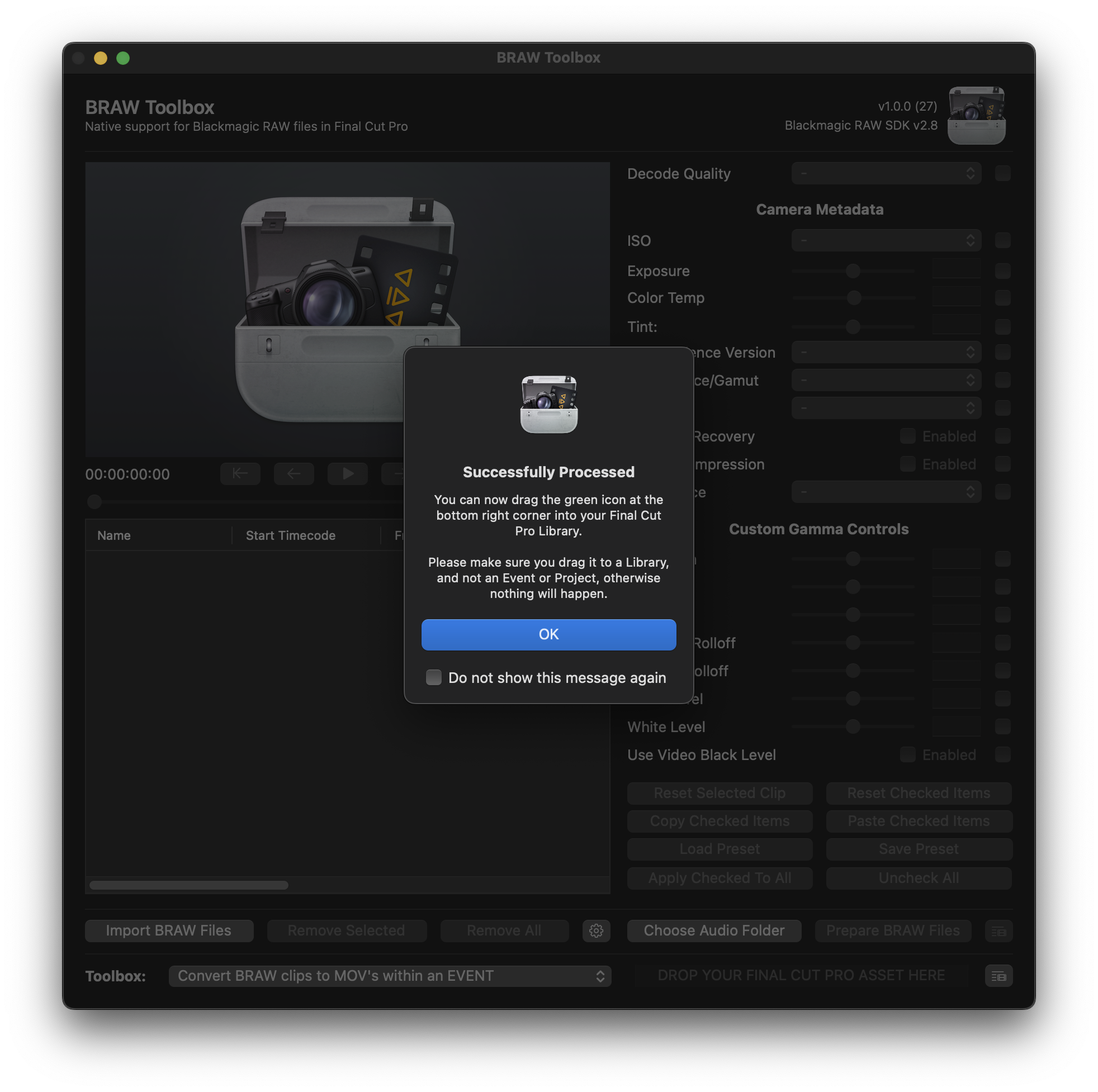This screenshot has height=1092, width=1098.
Task: Tick the checkbox beside Decode Quality
Action: coord(1002,174)
